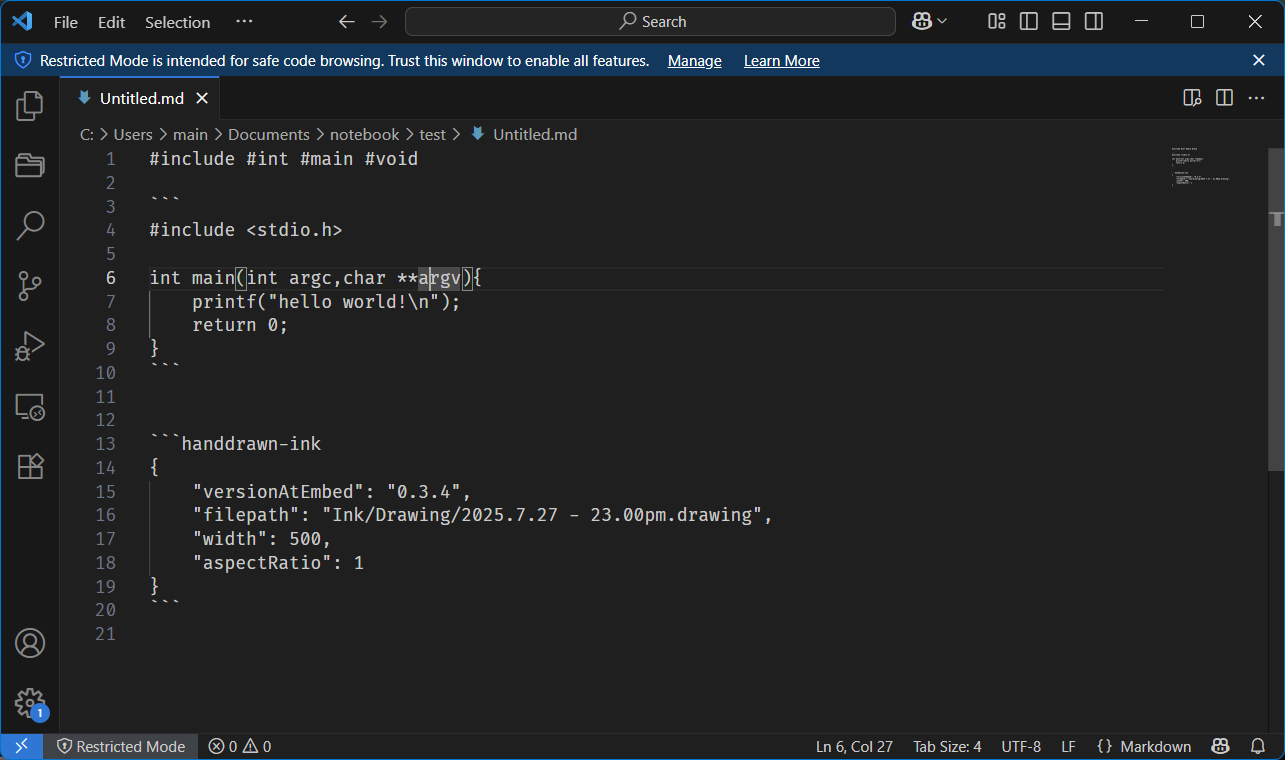Screen dimensions: 1285x760
Task: Click the ```handdrawn-ink line
Action: coord(236,444)
